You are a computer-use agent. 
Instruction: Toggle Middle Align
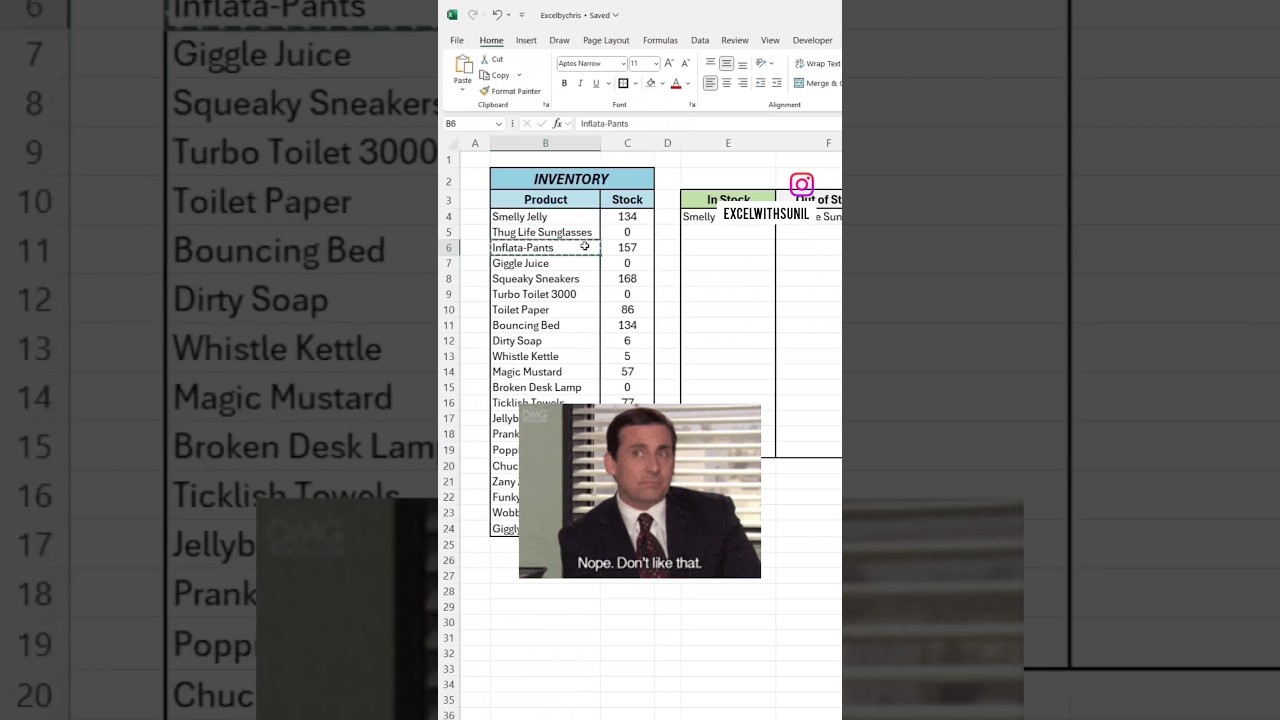pos(726,63)
